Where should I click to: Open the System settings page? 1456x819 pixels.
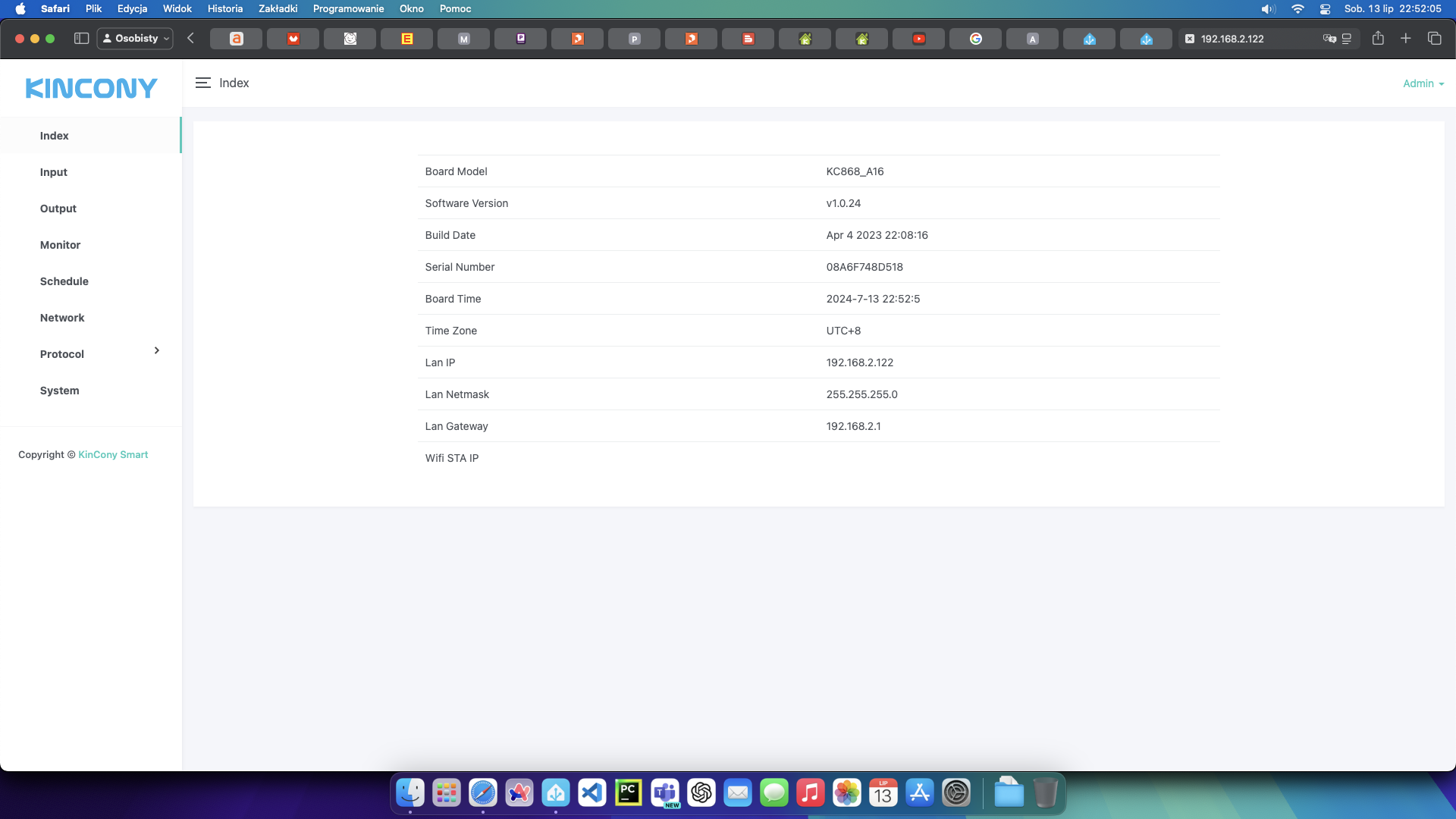click(x=60, y=391)
